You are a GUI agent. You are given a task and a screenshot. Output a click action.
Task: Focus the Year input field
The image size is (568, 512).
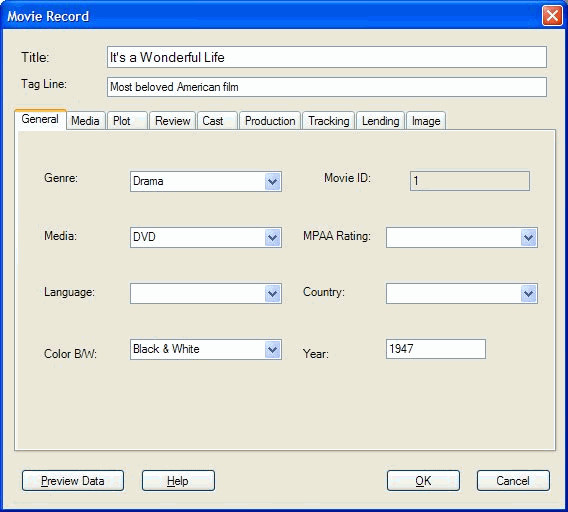pos(436,349)
